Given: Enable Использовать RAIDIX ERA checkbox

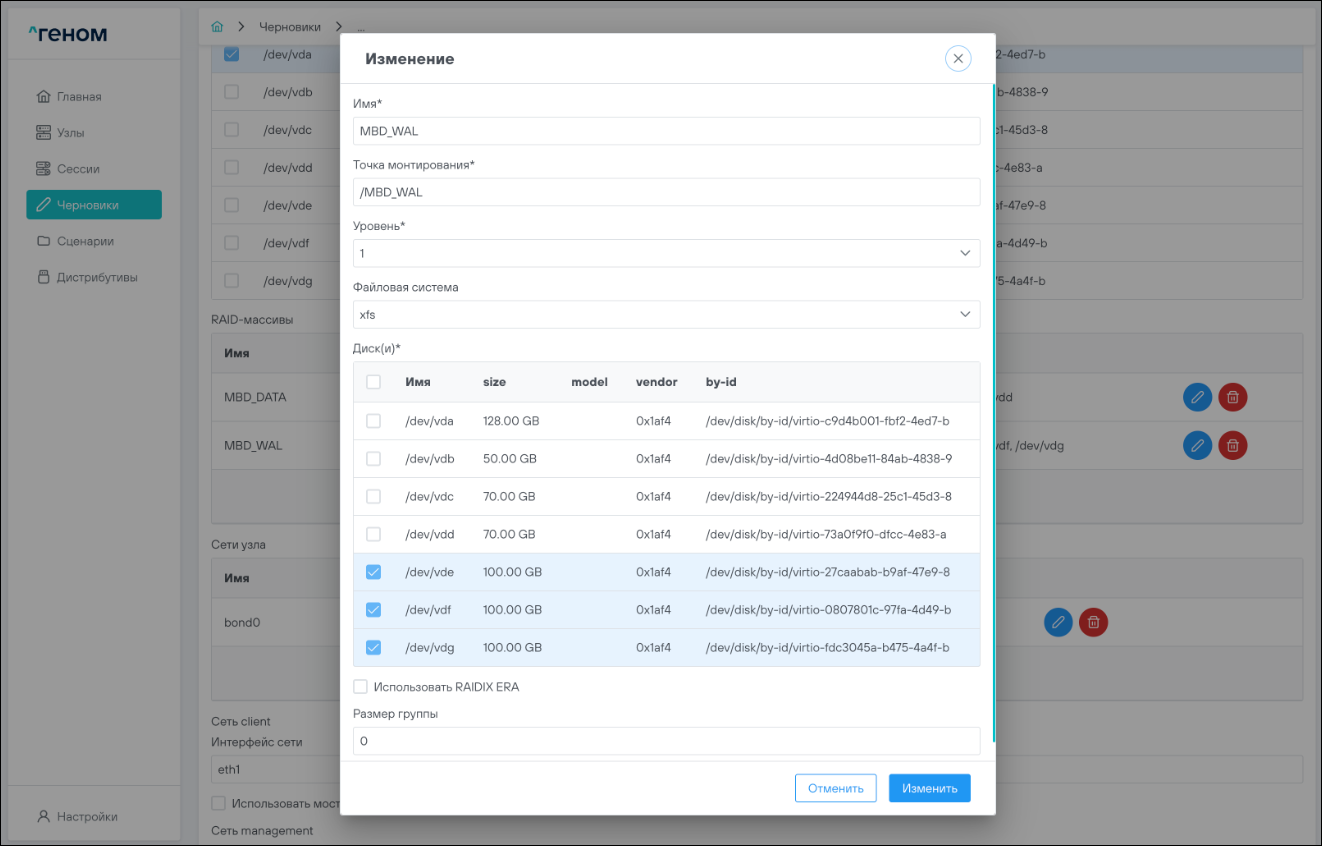Looking at the screenshot, I should coord(361,687).
